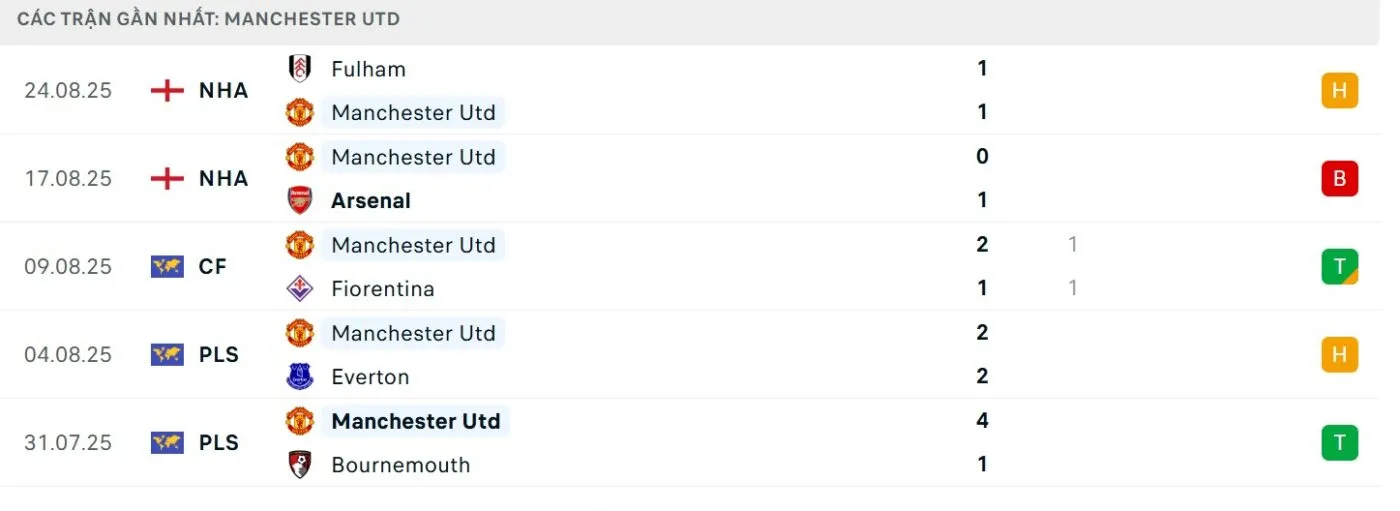Click the Bournemouth club crest icon
The height and width of the screenshot is (511, 1400).
click(x=299, y=464)
